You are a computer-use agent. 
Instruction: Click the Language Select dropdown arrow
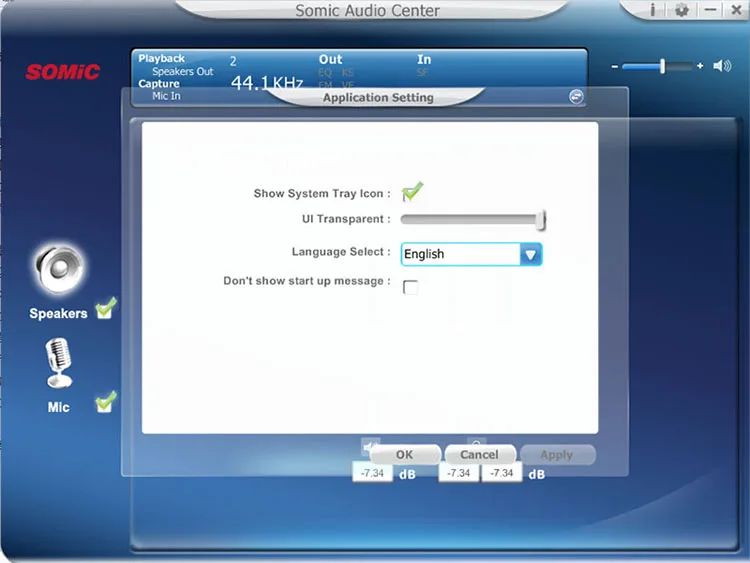530,254
